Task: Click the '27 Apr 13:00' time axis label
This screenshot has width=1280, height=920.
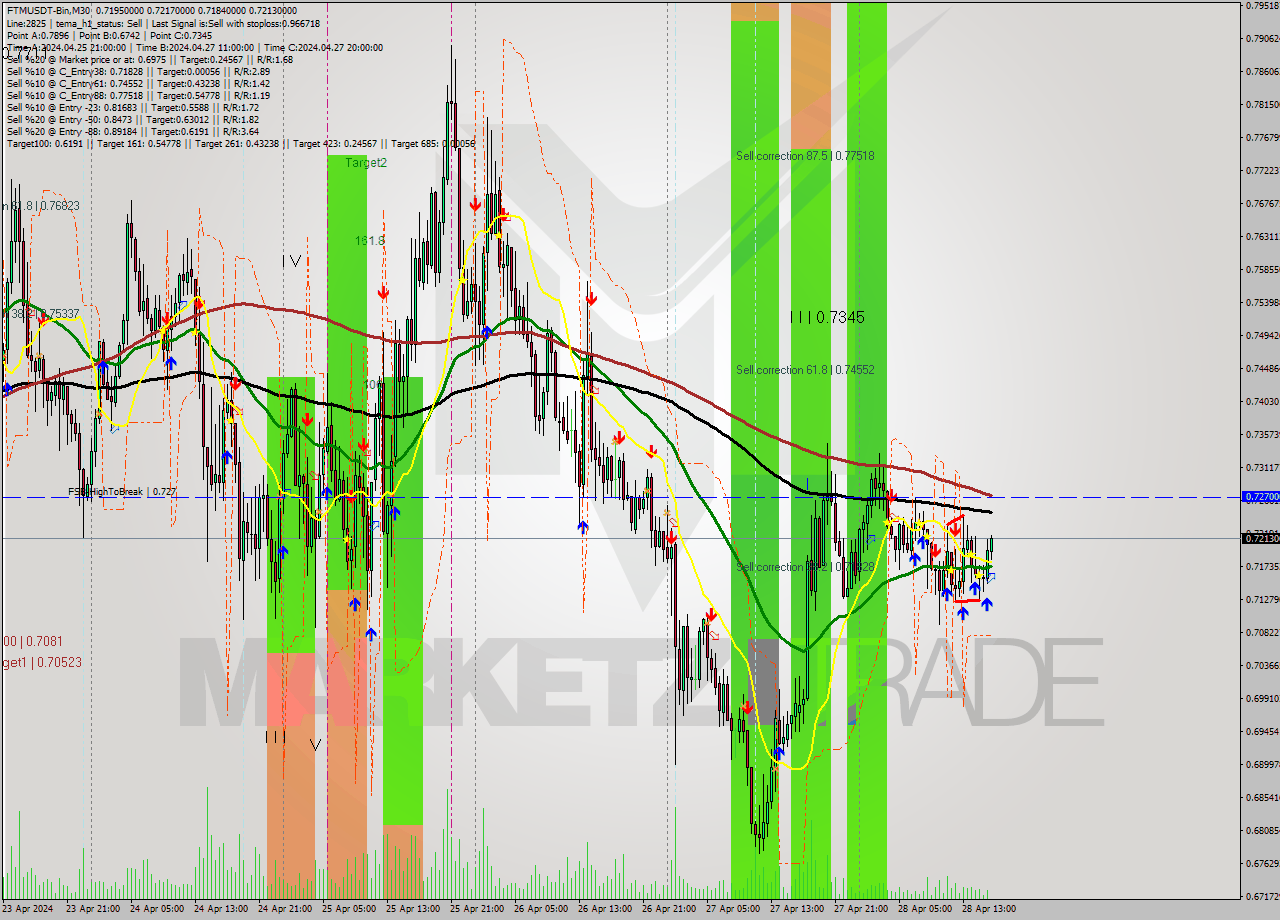Action: tap(796, 909)
